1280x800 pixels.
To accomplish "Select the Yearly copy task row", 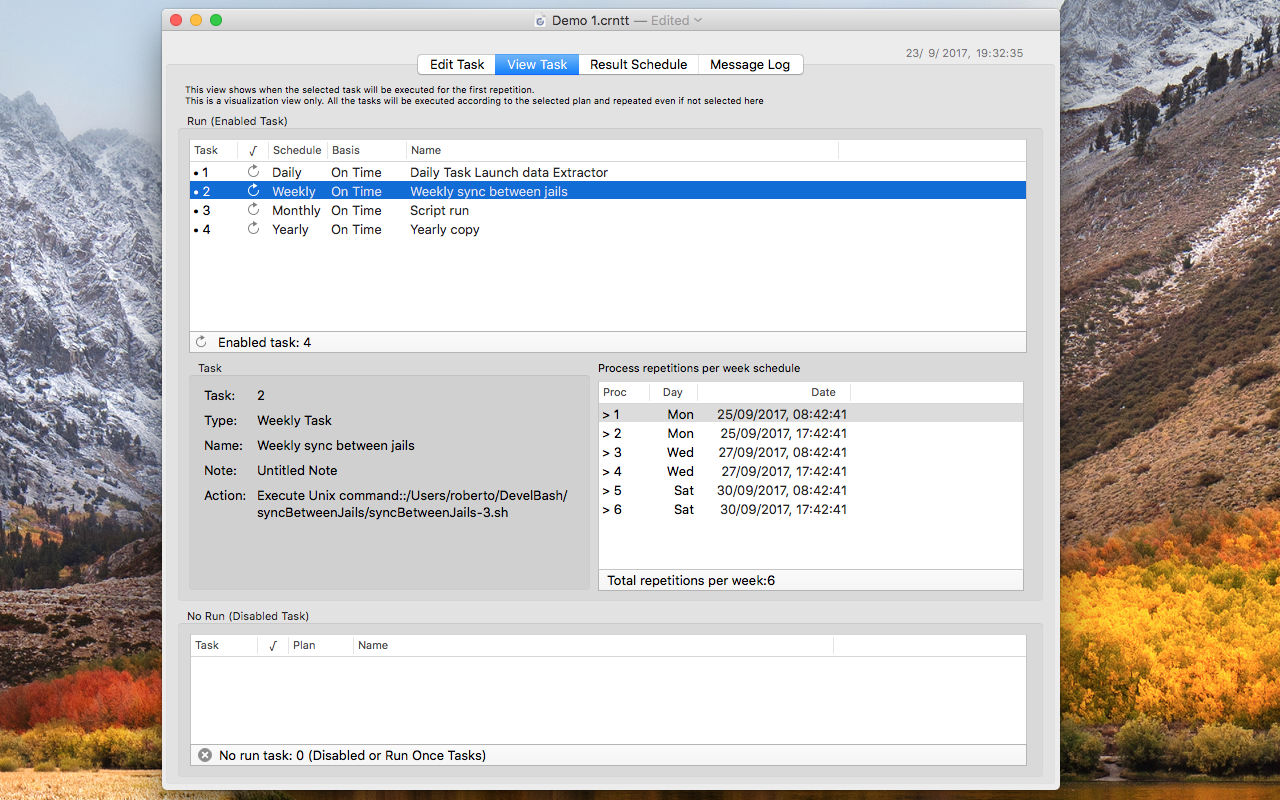I will 444,229.
